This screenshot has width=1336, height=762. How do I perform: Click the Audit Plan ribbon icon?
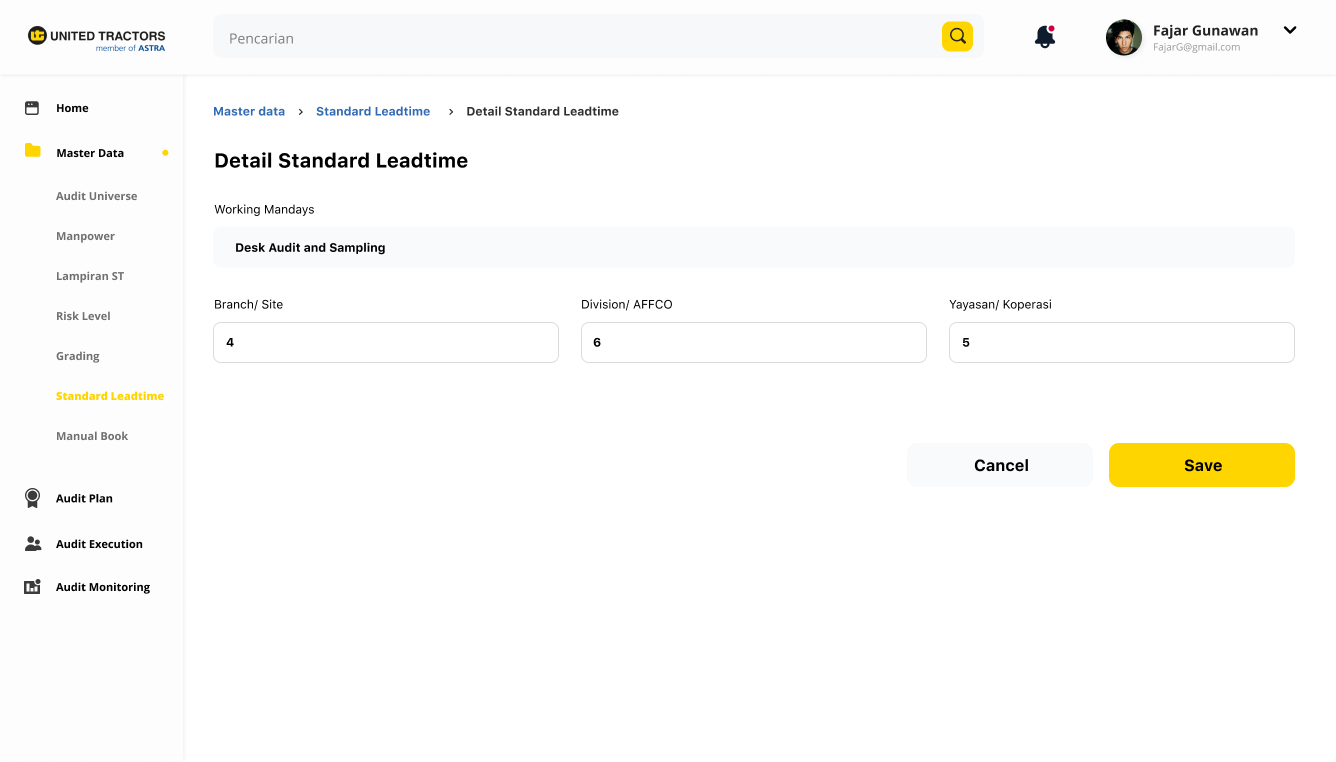tap(33, 498)
